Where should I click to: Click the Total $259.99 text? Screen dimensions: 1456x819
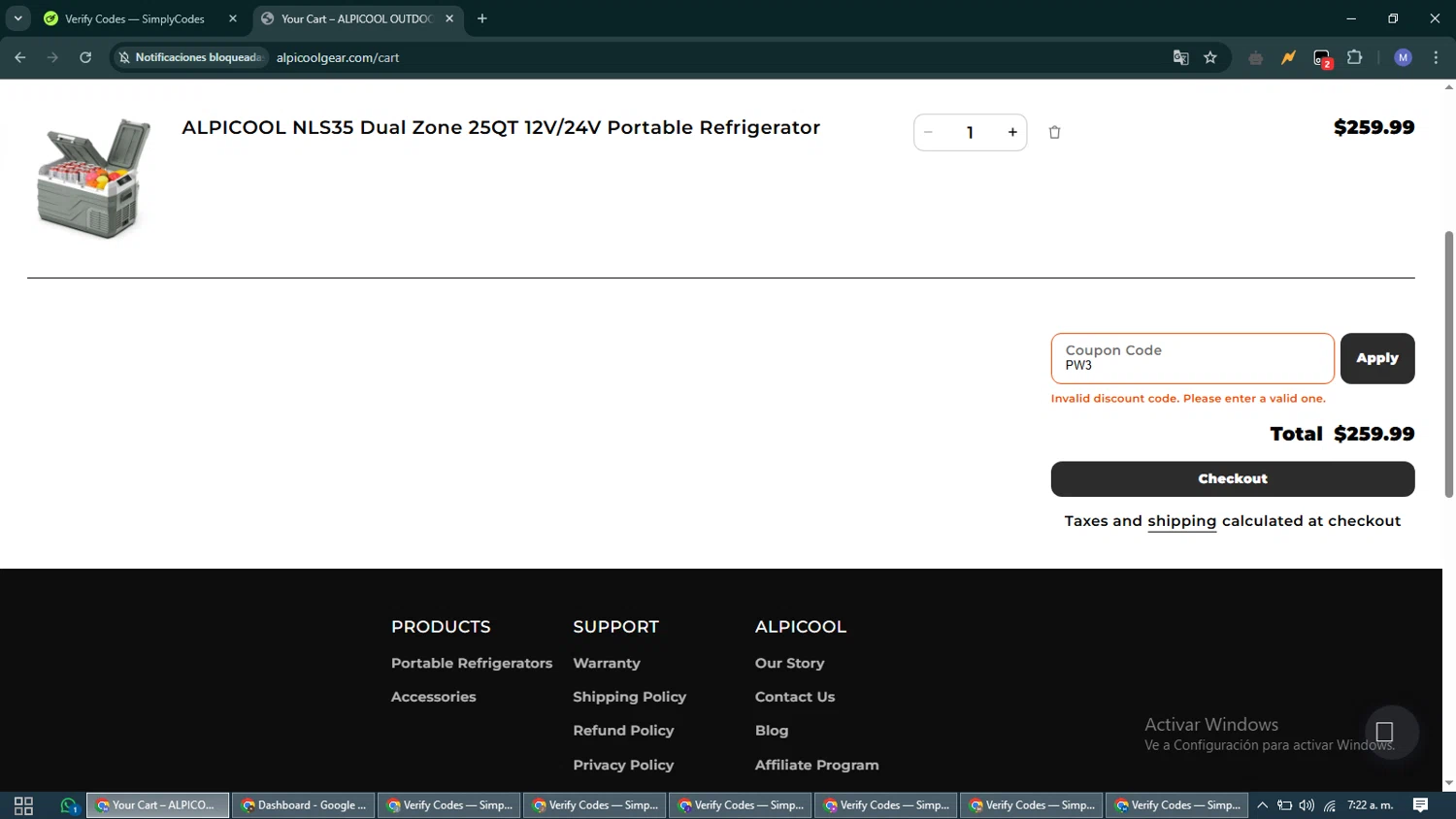(1341, 434)
